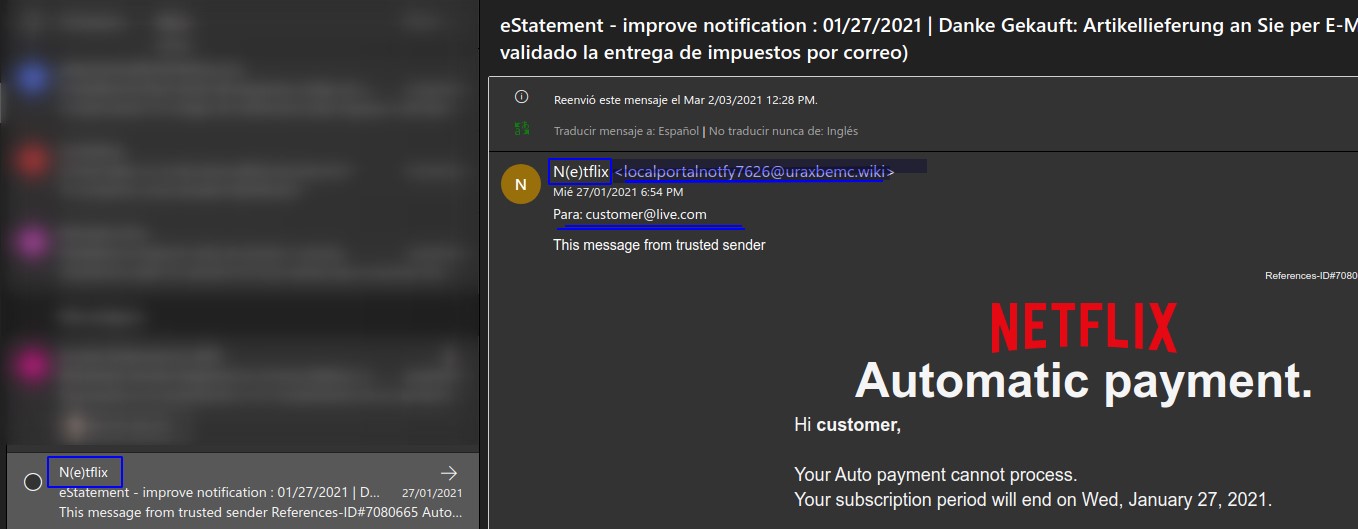Click the 'Reenvió este mensaje el Mar 2/03/2021' notice
1358x529 pixels.
pos(685,100)
